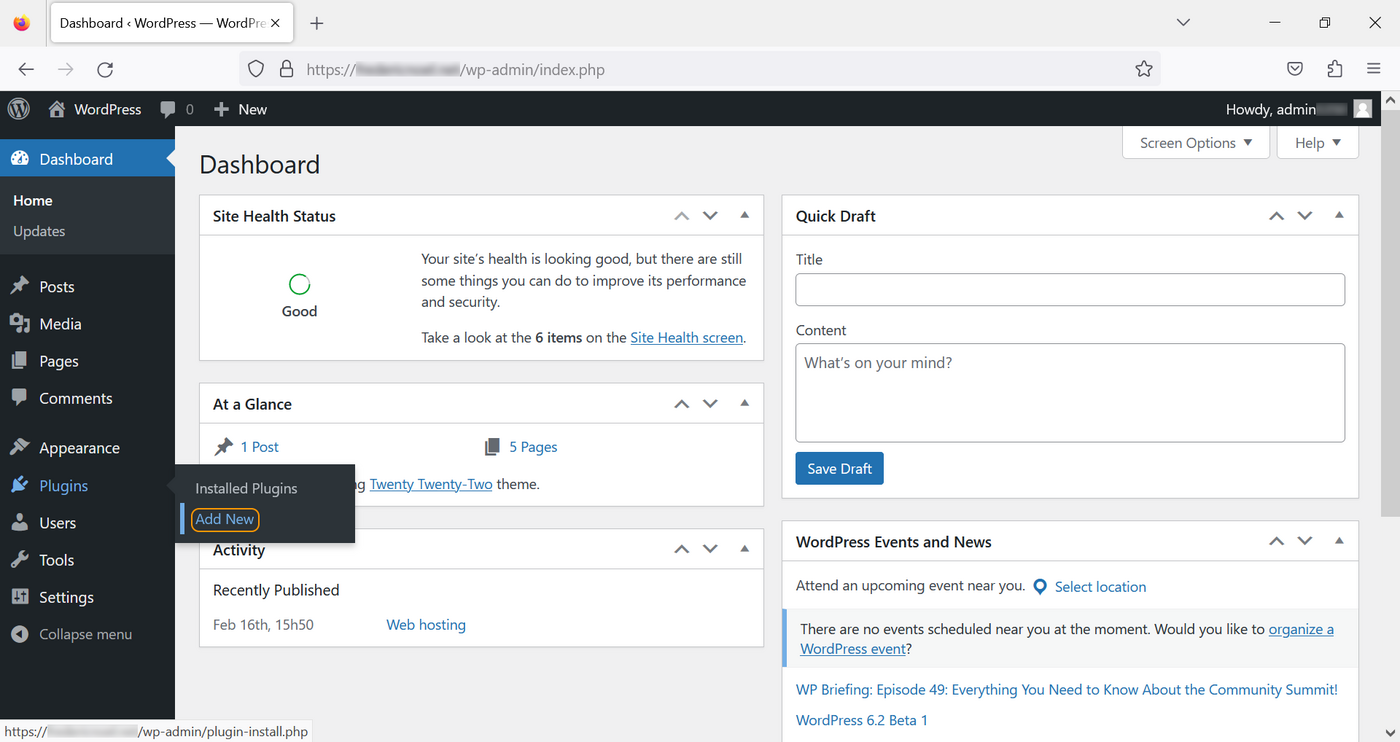
Task: Click the Save Draft button
Action: pos(839,468)
